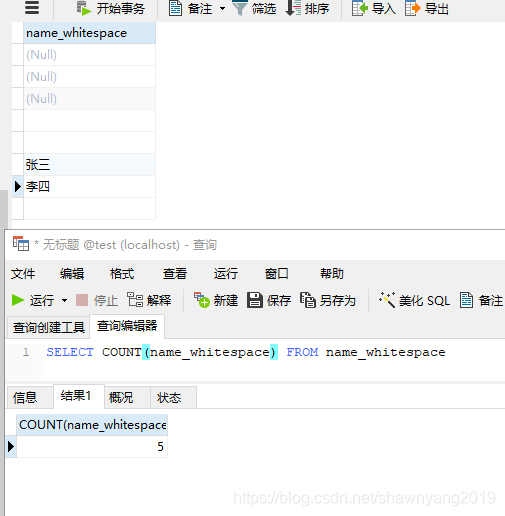The image size is (505, 516).
Task: Expand the 备注 dropdown arrow in table toolbar
Action: click(x=222, y=8)
